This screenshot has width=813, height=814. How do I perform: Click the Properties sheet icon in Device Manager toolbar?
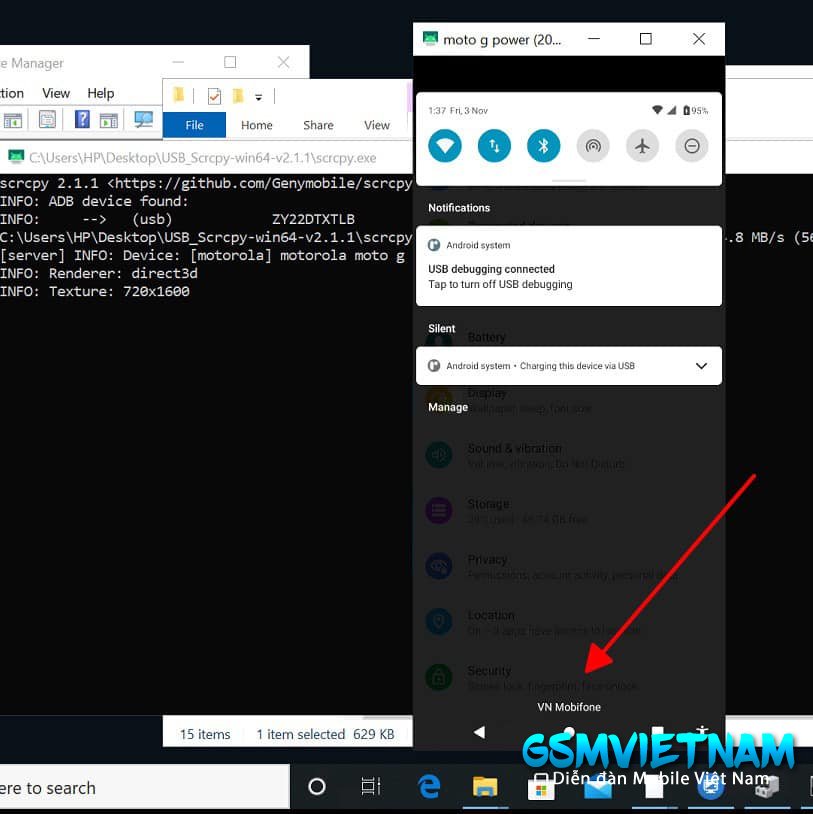(47, 120)
